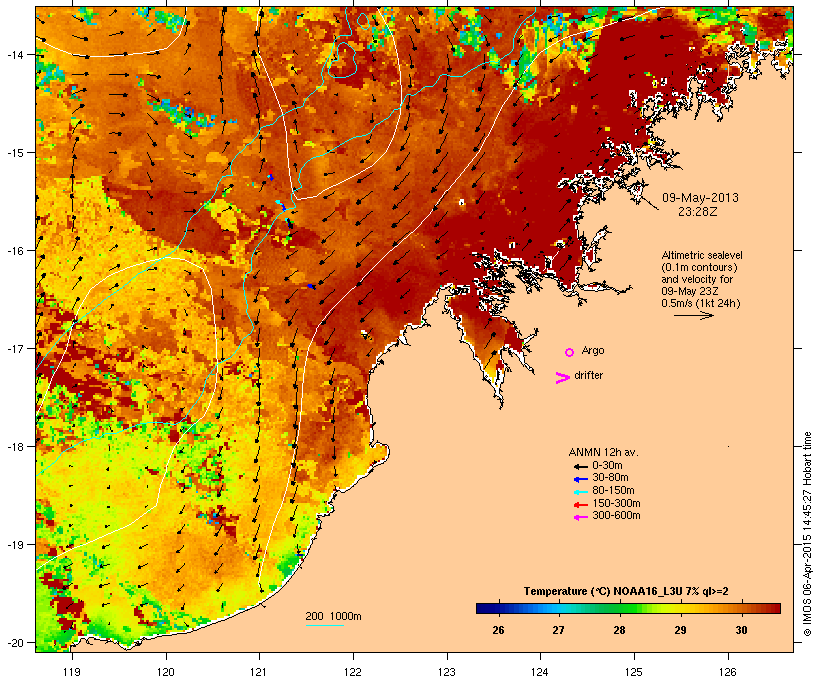Click the magenta 300-600m legend arrow
Screen dimensions: 820x680
tap(580, 517)
